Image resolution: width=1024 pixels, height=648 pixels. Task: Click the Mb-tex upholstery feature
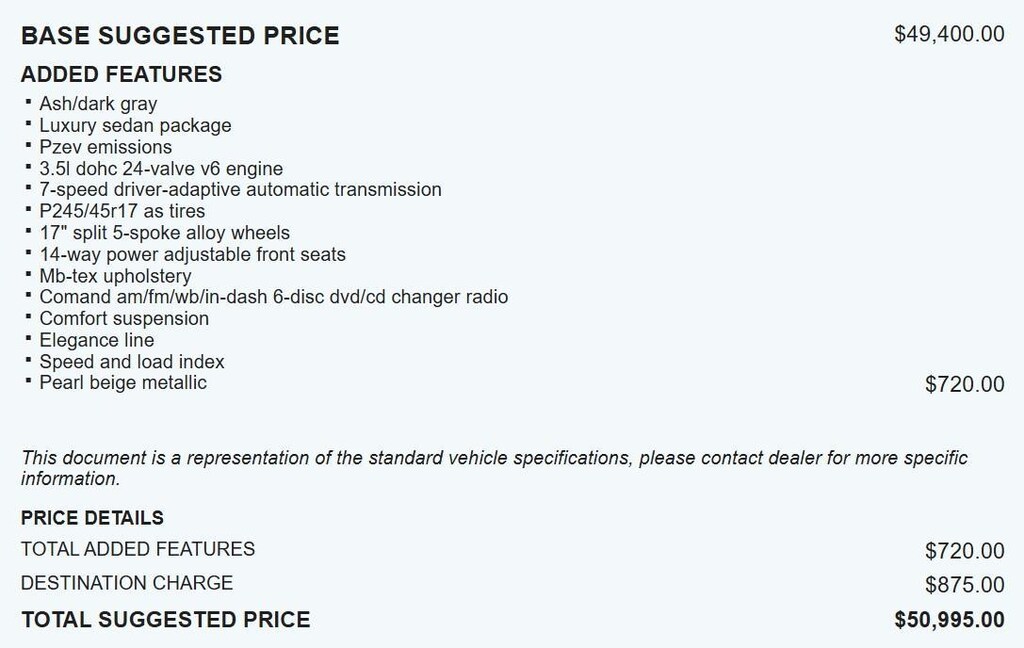click(115, 276)
